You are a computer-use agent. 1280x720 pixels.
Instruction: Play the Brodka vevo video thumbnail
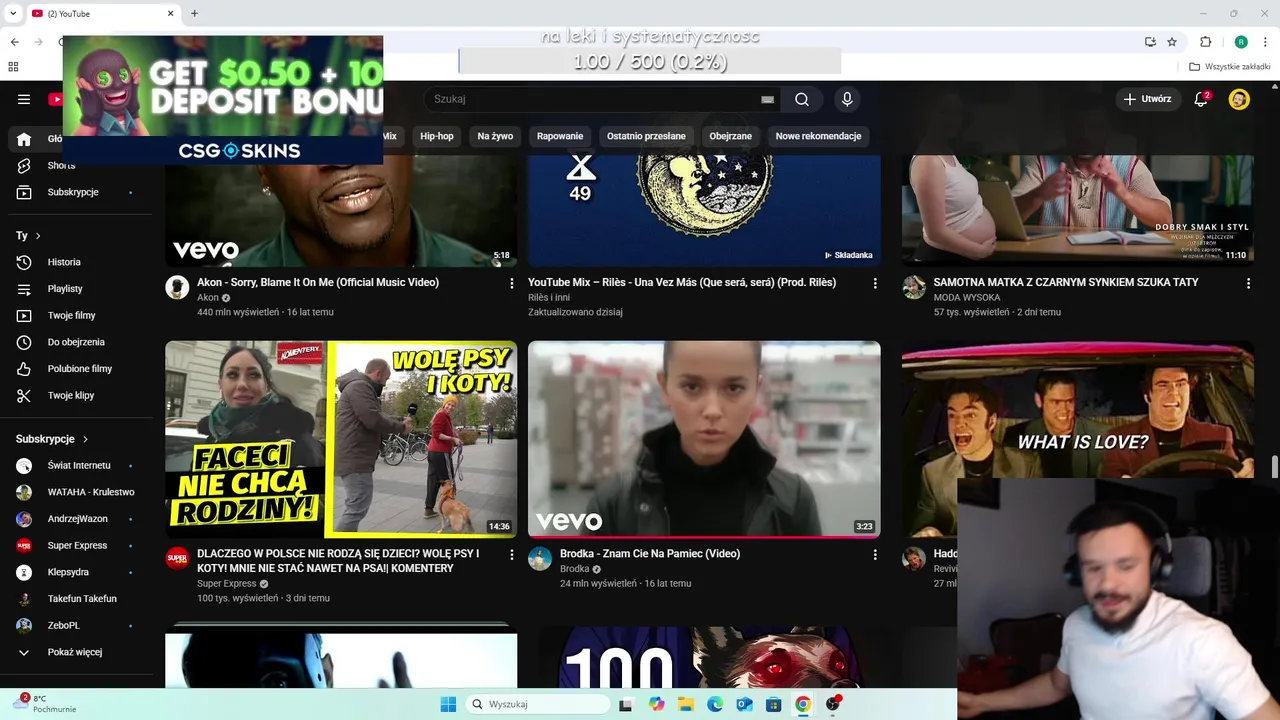[704, 439]
